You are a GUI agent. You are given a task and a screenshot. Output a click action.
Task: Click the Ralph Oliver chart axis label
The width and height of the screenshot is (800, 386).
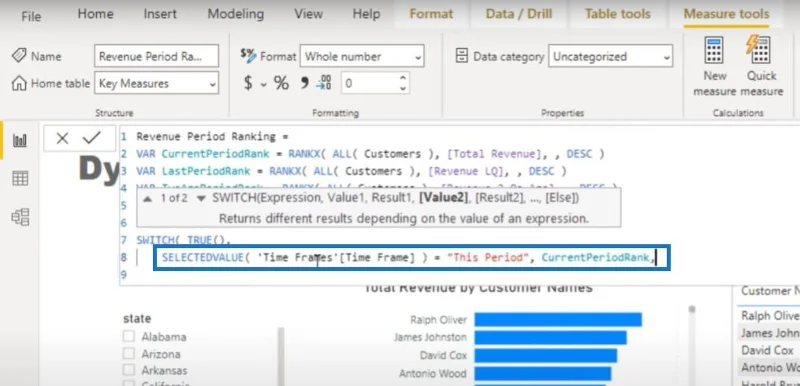tap(438, 320)
